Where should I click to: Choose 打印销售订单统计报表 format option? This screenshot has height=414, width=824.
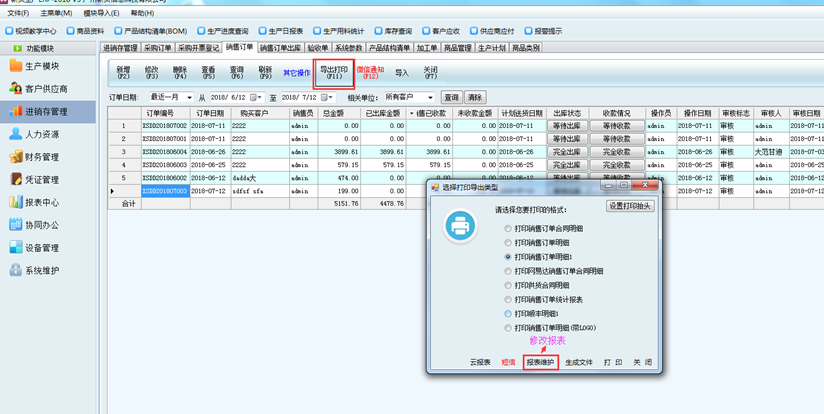pos(509,299)
